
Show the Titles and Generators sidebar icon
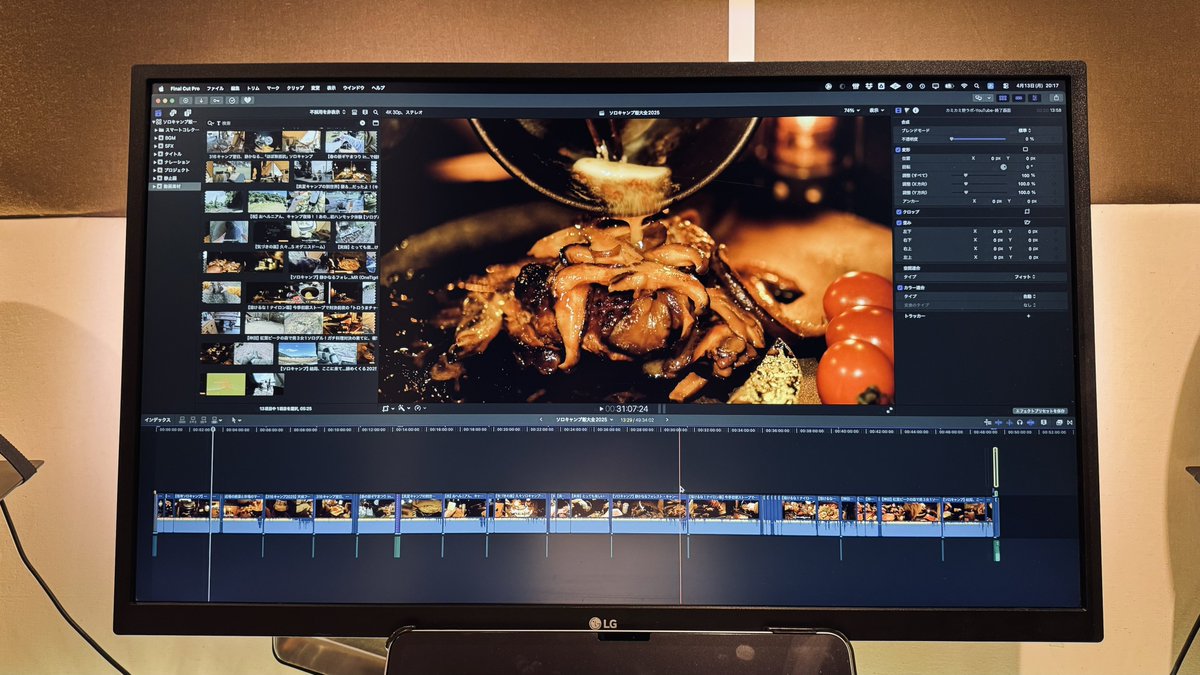[x=187, y=113]
